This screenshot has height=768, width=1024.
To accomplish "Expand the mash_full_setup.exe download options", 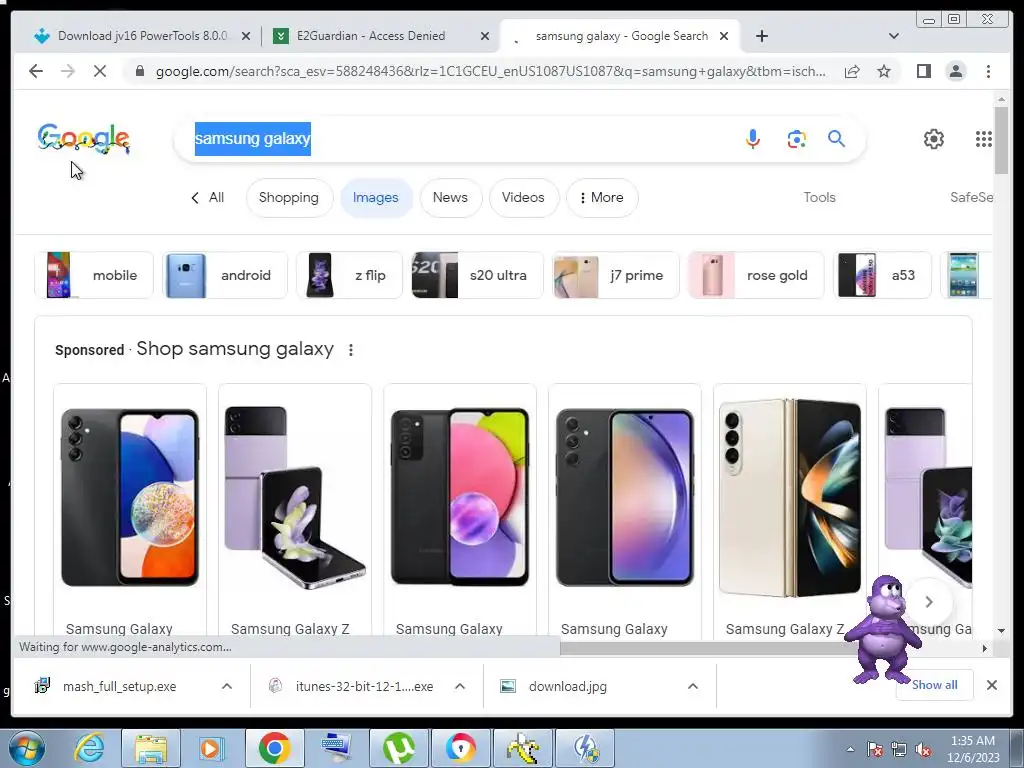I will [x=227, y=686].
